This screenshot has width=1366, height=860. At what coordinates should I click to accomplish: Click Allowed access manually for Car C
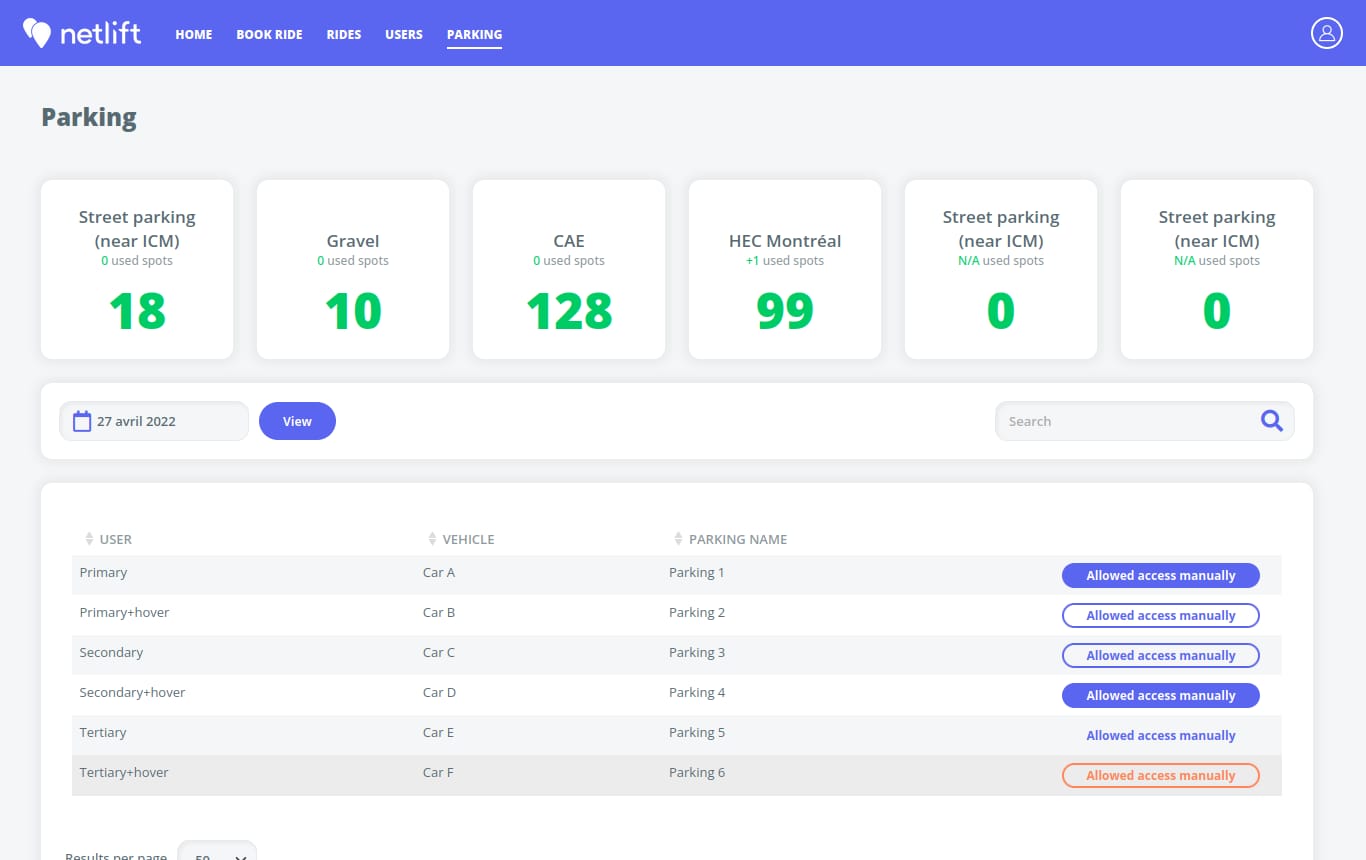(1160, 655)
